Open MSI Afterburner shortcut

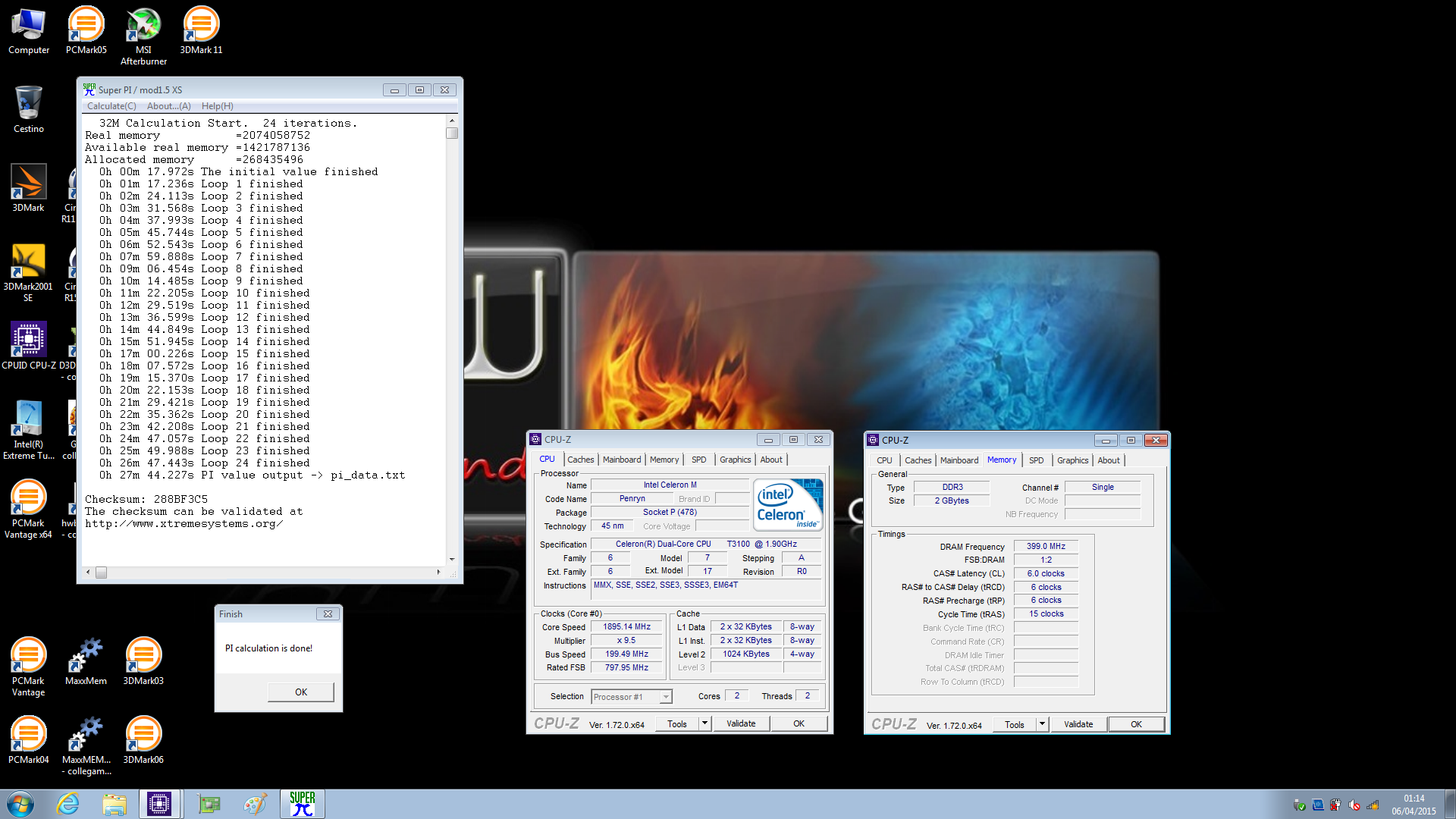coord(143,37)
